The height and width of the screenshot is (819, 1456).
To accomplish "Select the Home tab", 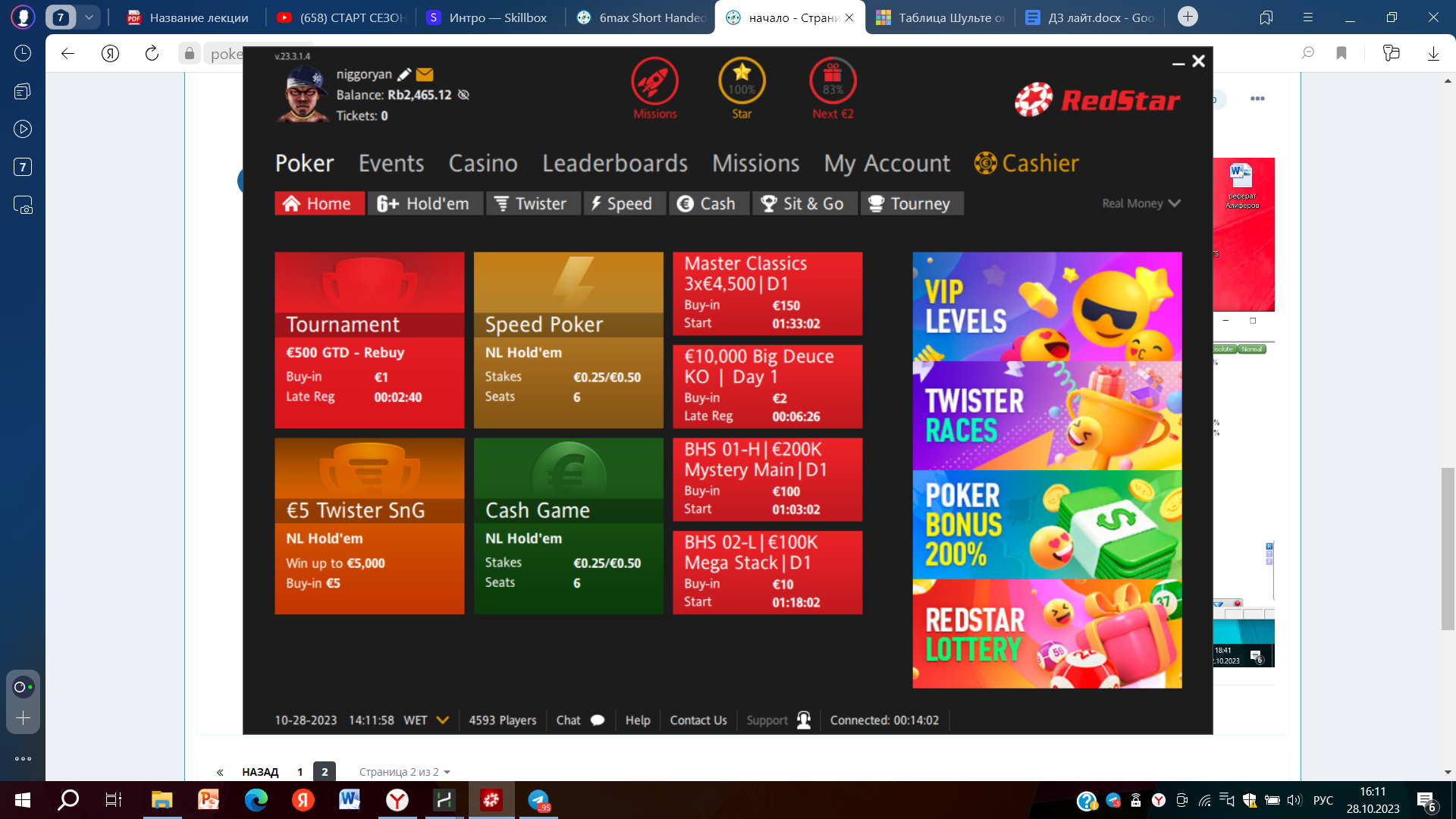I will (319, 203).
